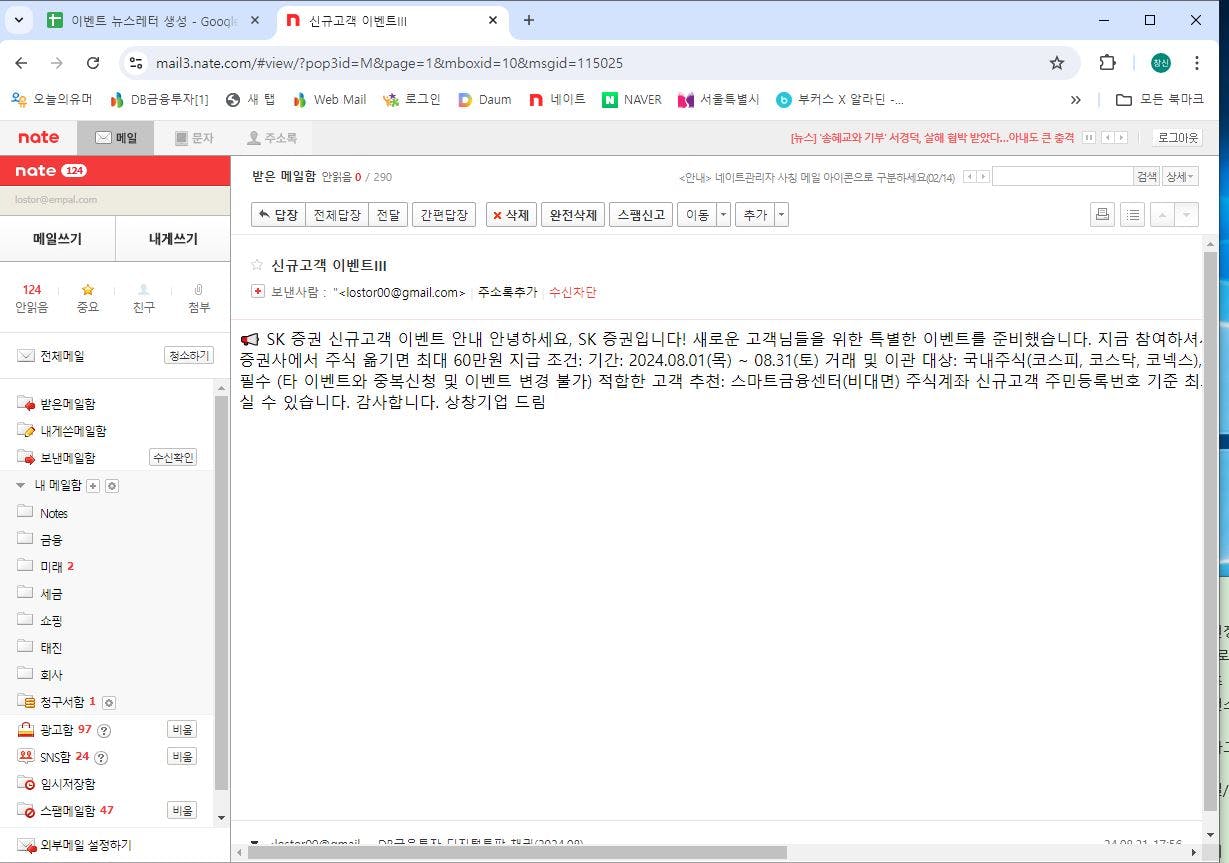Open the mail list view icon
This screenshot has width=1229, height=863.
1132,214
